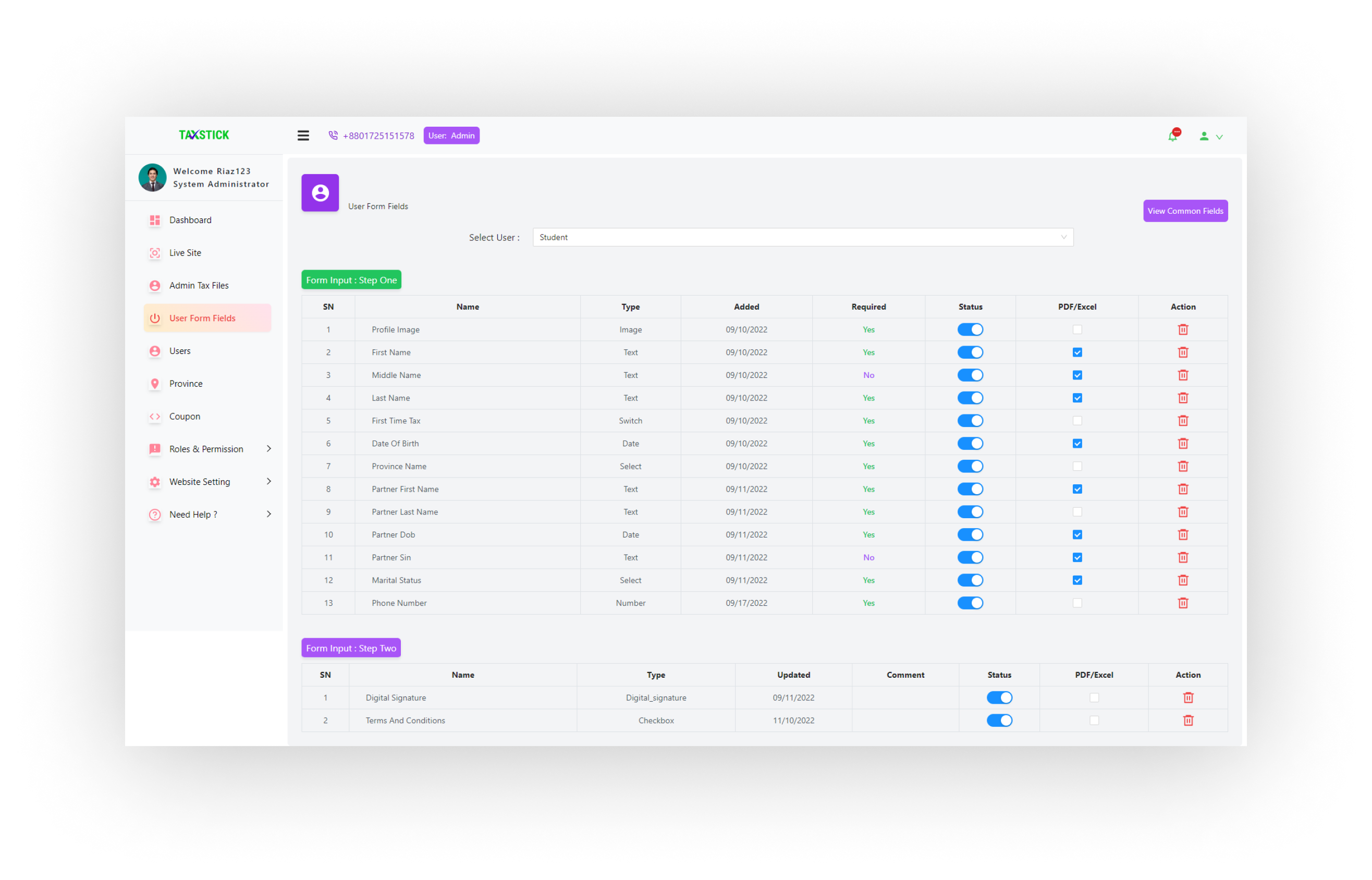This screenshot has height=880, width=1372.
Task: Click trash icon for Digital Signature
Action: 1188,698
